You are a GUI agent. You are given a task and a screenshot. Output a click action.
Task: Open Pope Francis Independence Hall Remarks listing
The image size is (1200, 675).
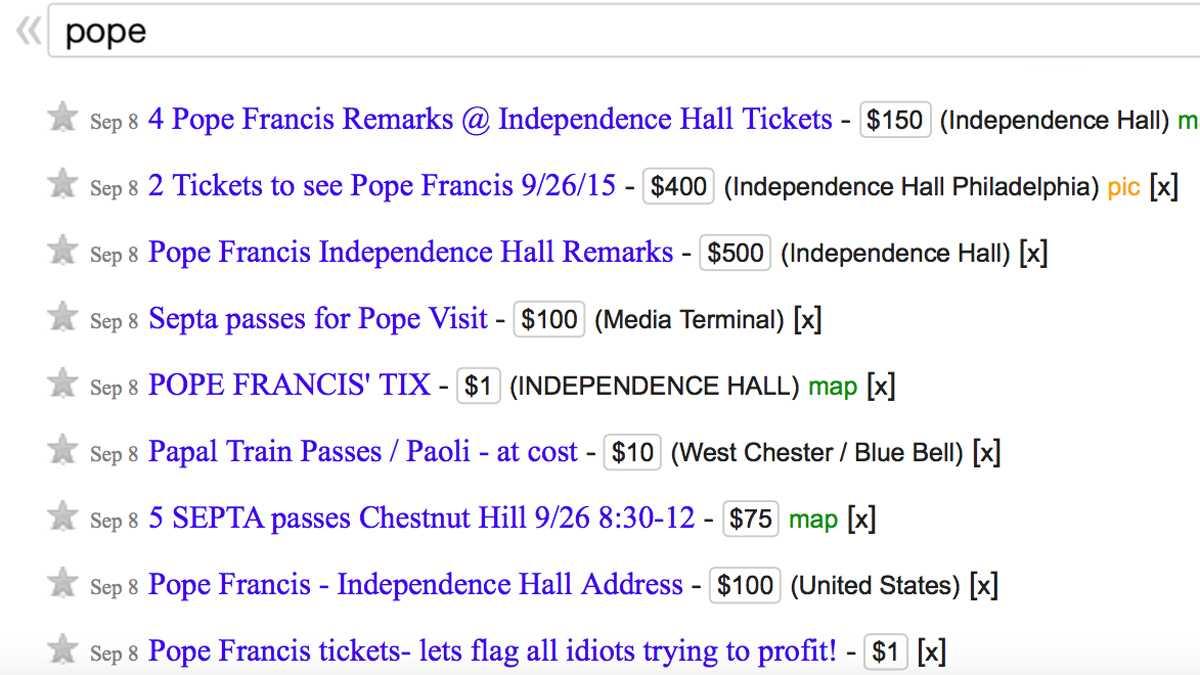pyautogui.click(x=411, y=252)
